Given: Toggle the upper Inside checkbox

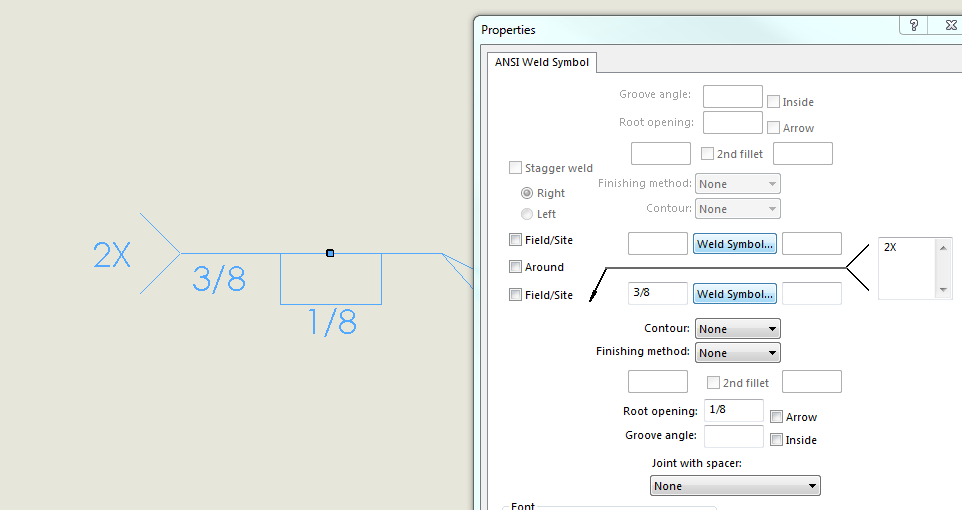Looking at the screenshot, I should 773,101.
